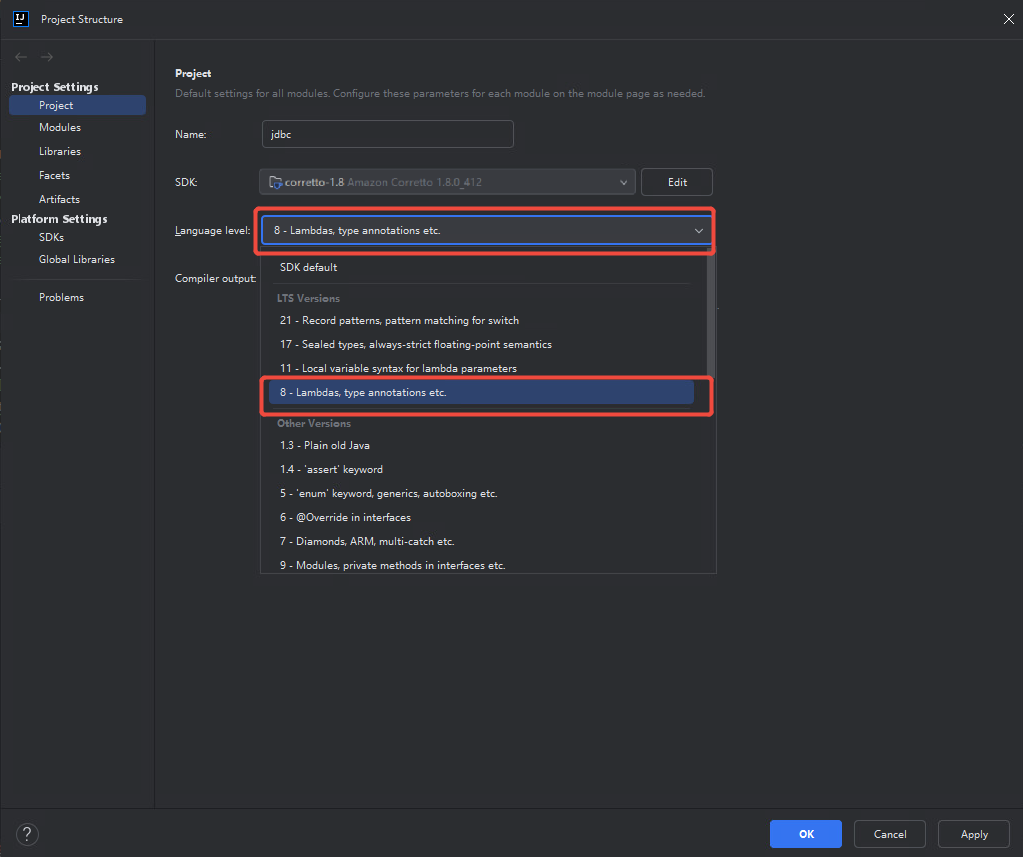Select 1.4 - 'assert' keyword level
This screenshot has width=1023, height=857.
[481, 470]
